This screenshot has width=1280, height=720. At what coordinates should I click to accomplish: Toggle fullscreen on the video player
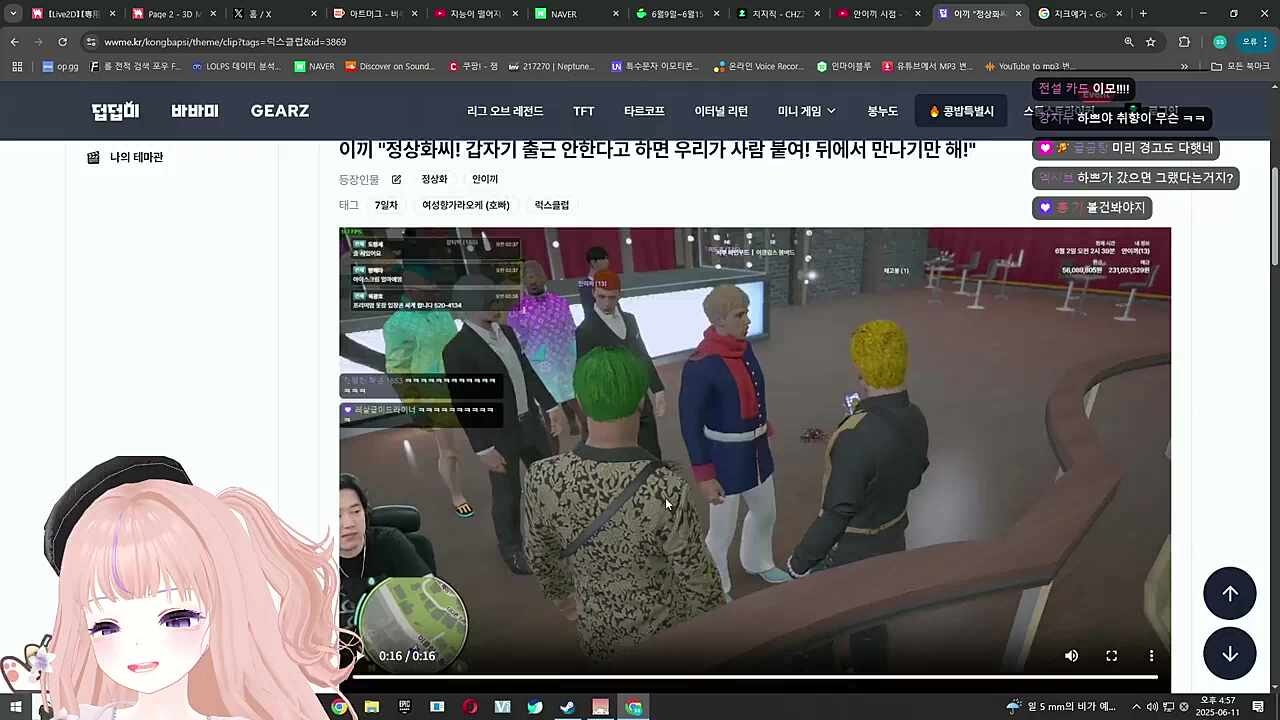coord(1111,656)
